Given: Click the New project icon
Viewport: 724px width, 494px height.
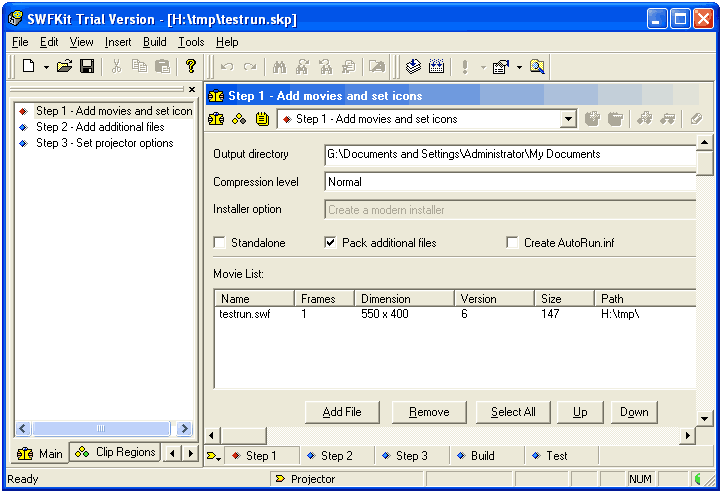Looking at the screenshot, I should (29, 66).
